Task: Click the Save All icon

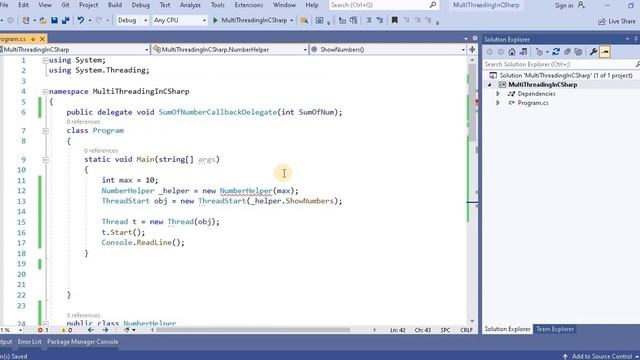Action: click(65, 20)
